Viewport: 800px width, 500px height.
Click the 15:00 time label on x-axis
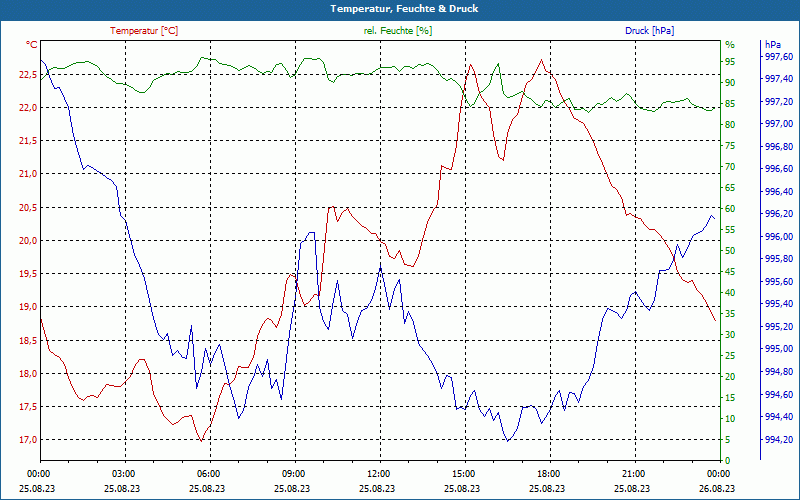coord(462,473)
